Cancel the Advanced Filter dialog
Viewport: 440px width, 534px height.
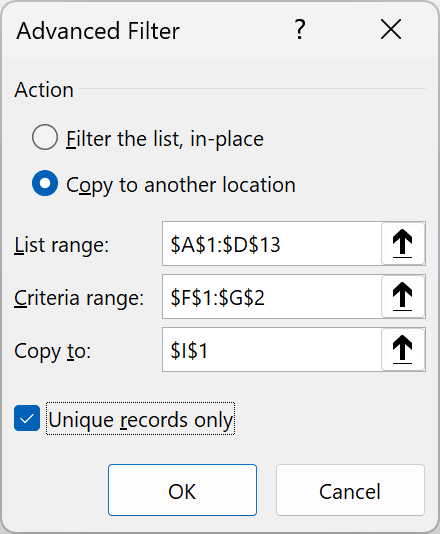pos(350,490)
